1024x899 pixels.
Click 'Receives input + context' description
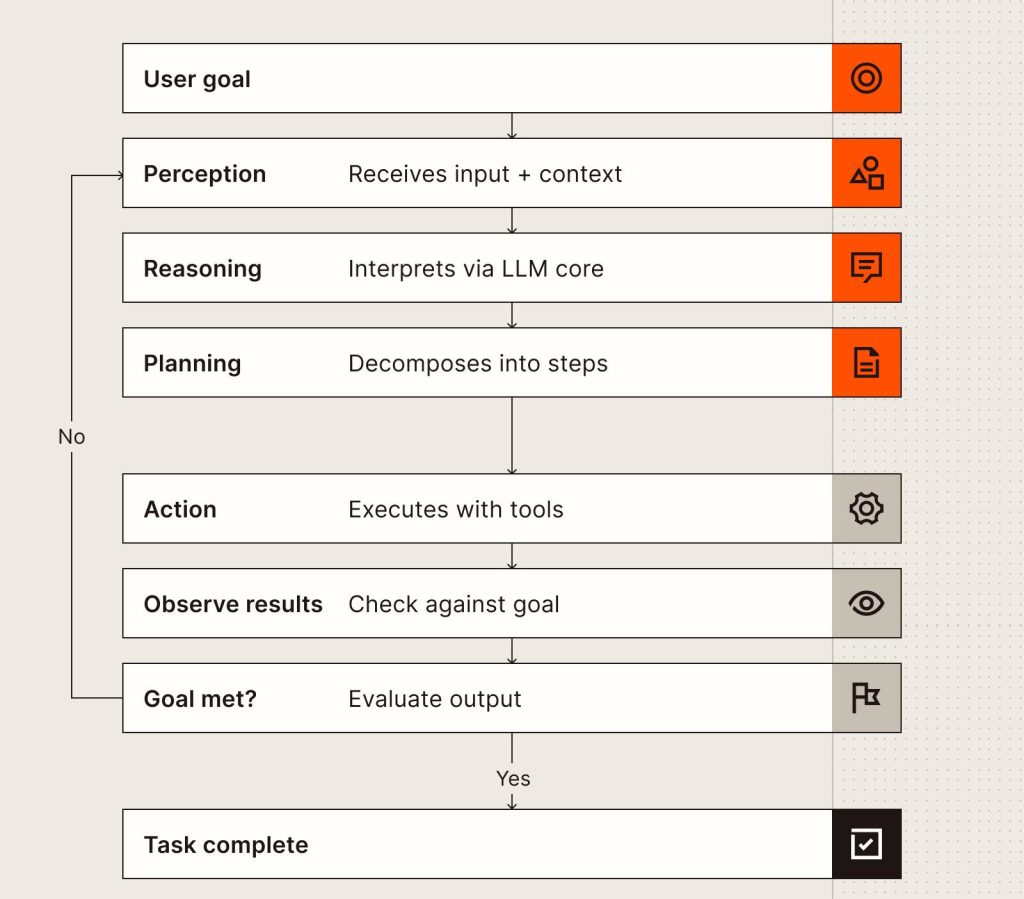[x=485, y=174]
